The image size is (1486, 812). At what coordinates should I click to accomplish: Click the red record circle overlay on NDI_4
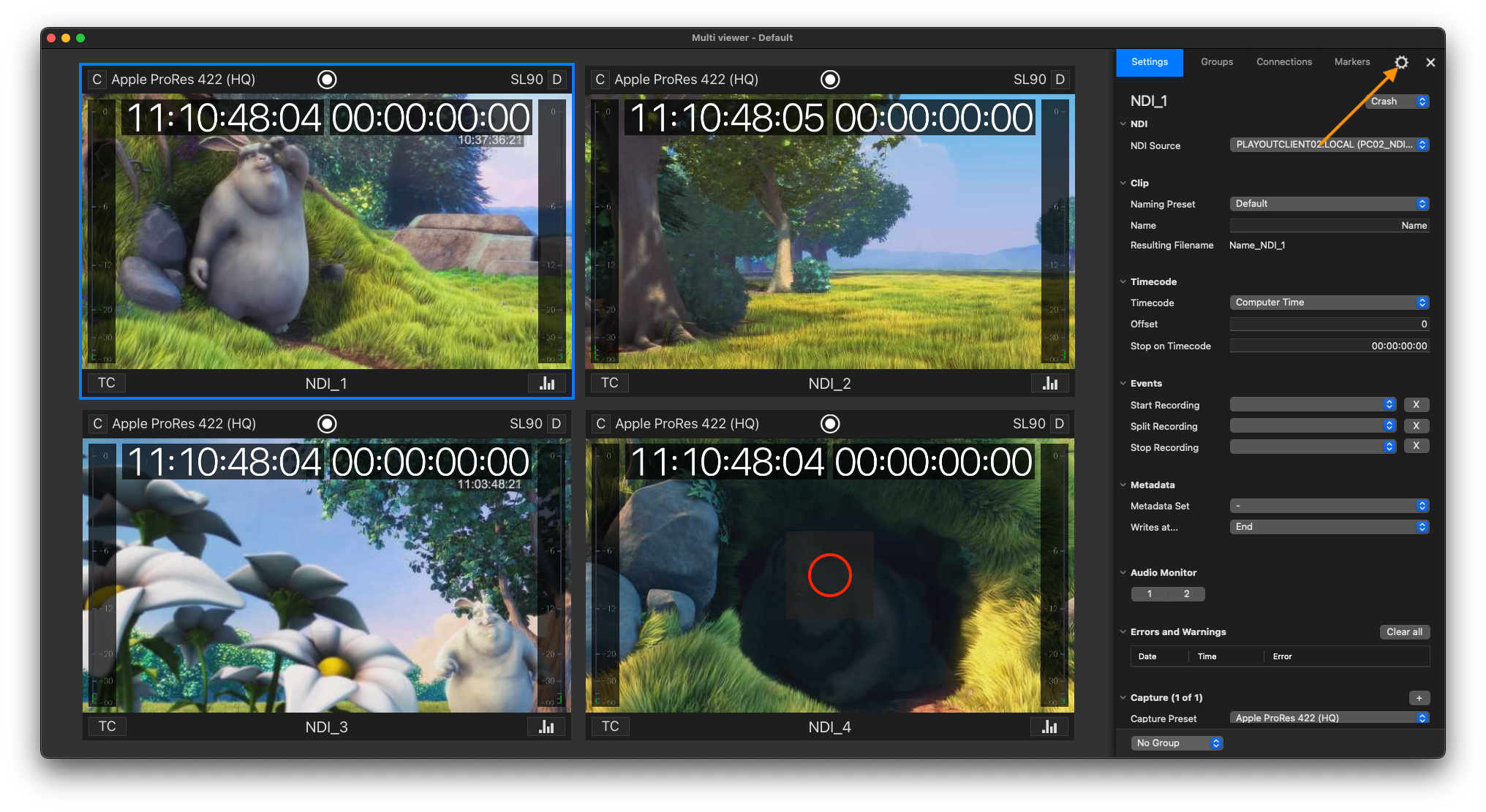[830, 575]
